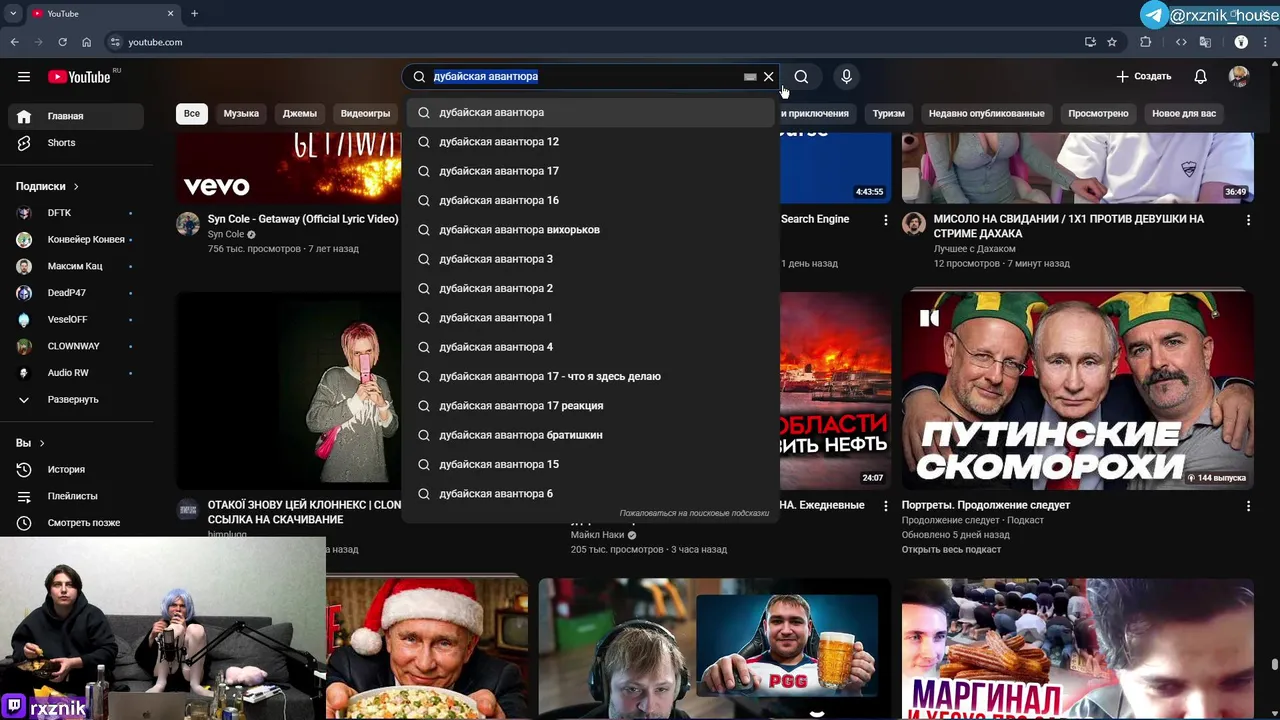The image size is (1280, 720).
Task: Clear the search query with X
Action: coord(768,77)
